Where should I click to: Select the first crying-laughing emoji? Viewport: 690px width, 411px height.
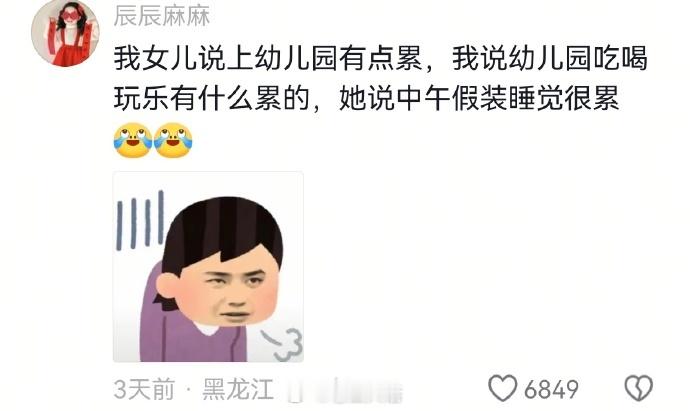click(133, 140)
